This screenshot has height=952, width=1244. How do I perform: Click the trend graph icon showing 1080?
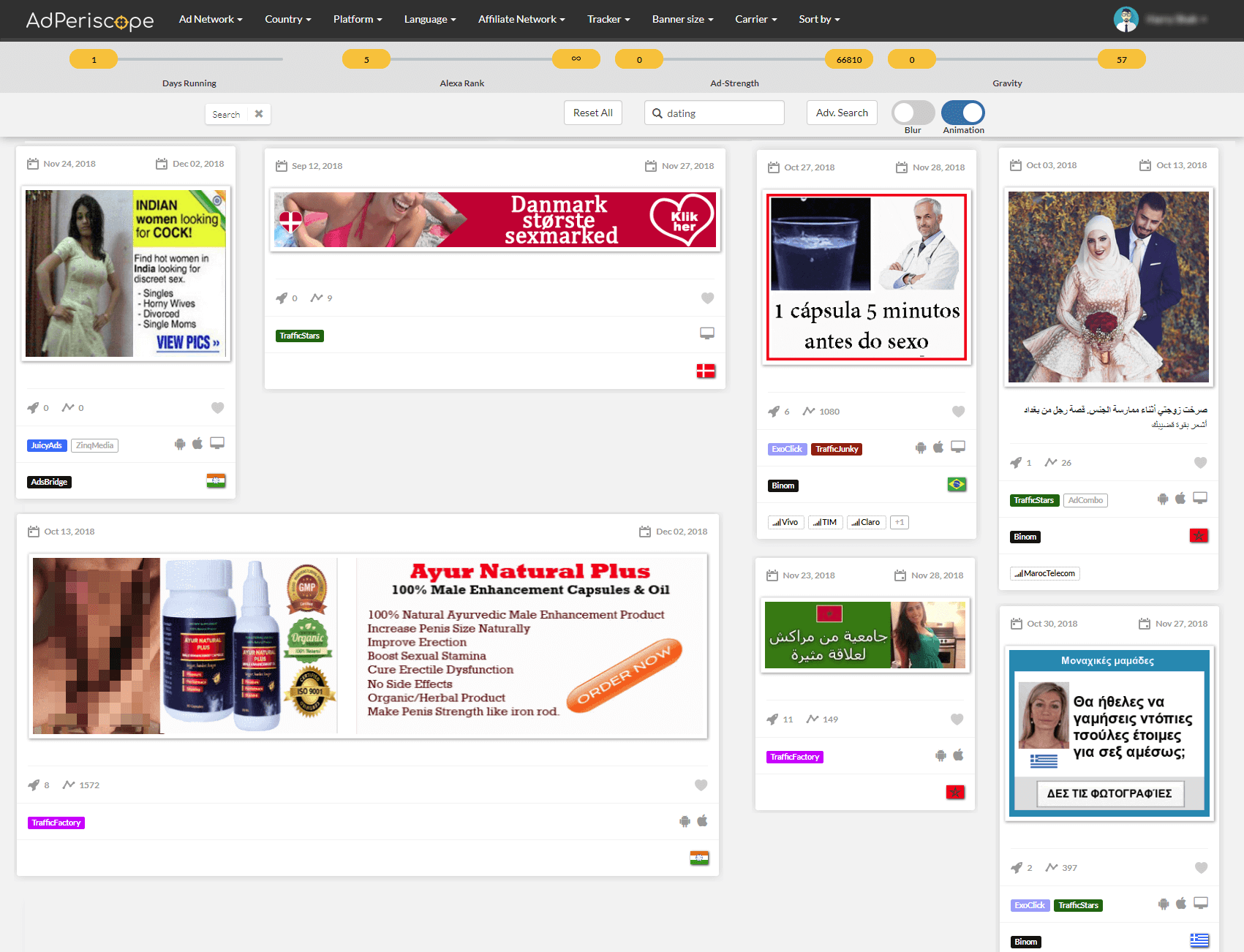pos(809,412)
